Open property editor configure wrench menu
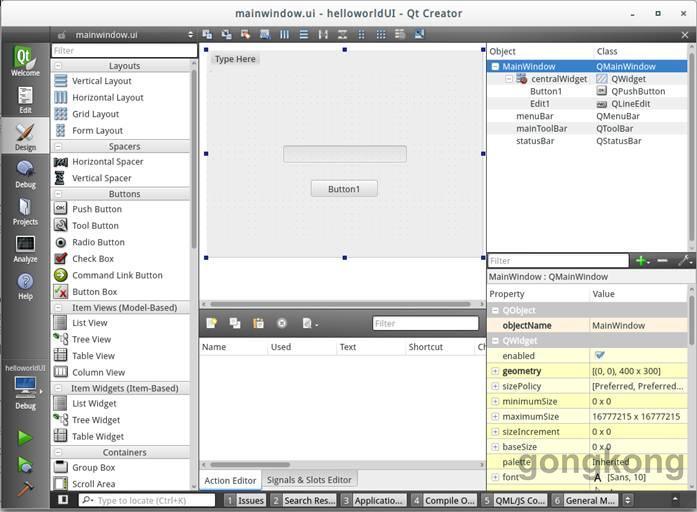 coord(685,260)
